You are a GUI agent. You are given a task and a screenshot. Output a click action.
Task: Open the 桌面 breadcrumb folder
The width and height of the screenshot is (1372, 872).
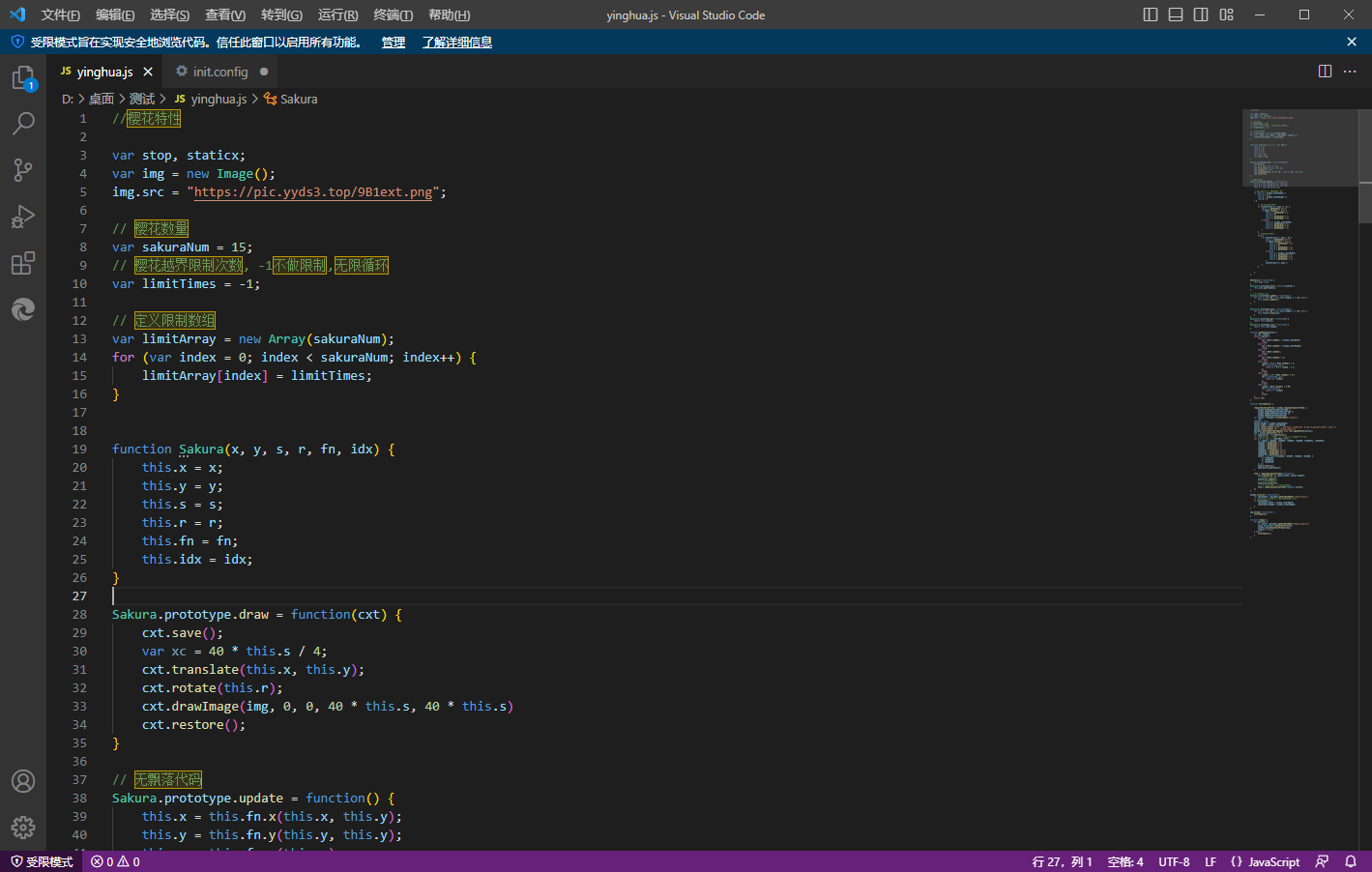tap(102, 99)
